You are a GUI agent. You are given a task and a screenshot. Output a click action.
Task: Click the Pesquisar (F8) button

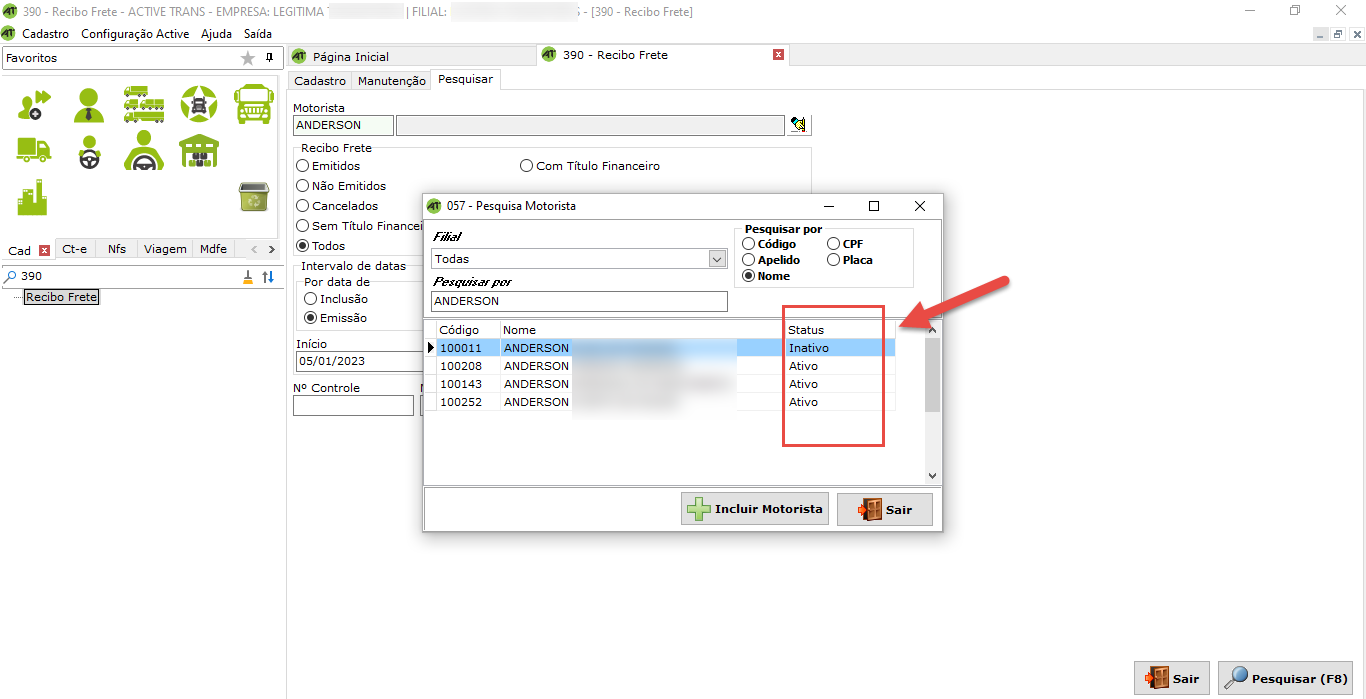1285,678
